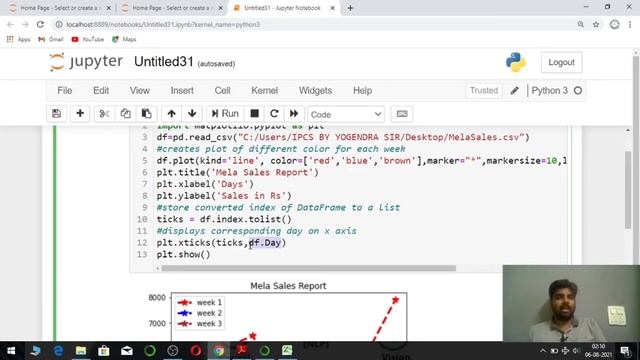Screen dimensions: 640x360
Task: Rename notebook title Untitled31
Action: [164, 62]
